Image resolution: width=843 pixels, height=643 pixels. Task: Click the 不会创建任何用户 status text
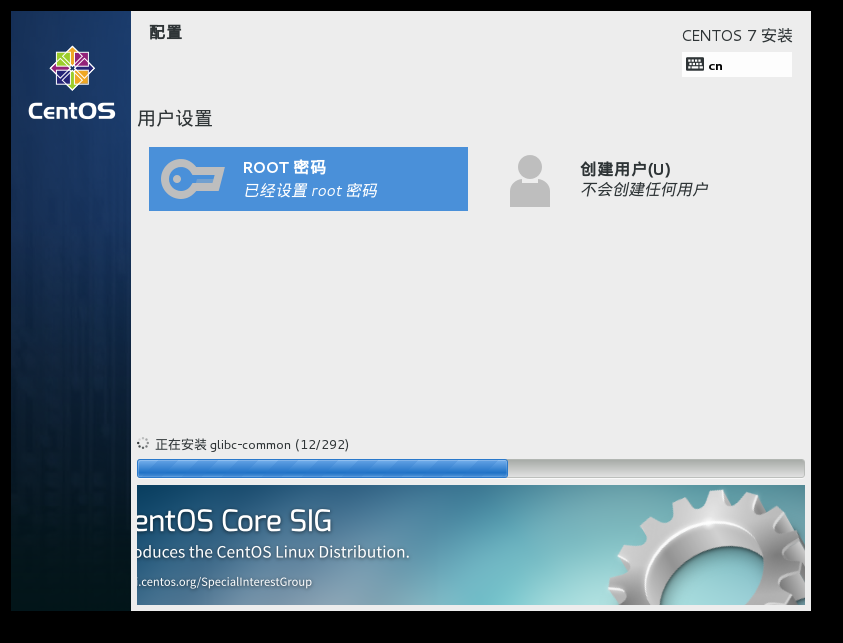point(644,189)
